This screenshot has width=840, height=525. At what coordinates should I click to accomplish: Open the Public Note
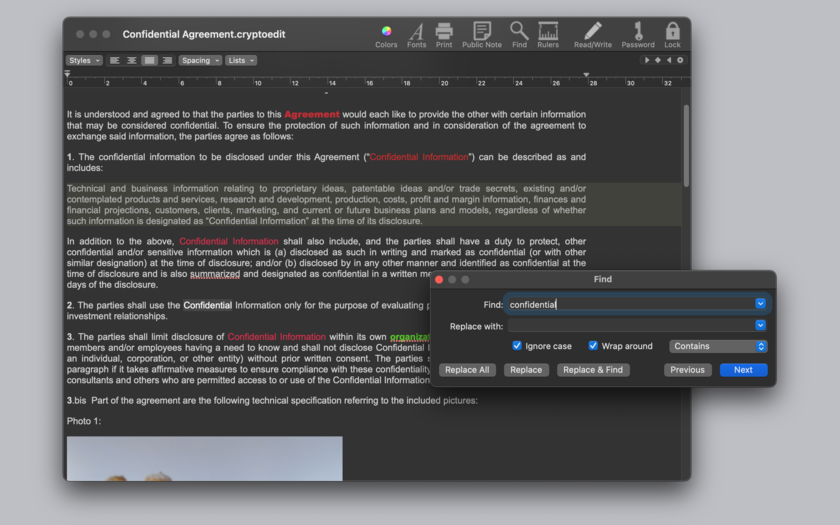[x=482, y=36]
